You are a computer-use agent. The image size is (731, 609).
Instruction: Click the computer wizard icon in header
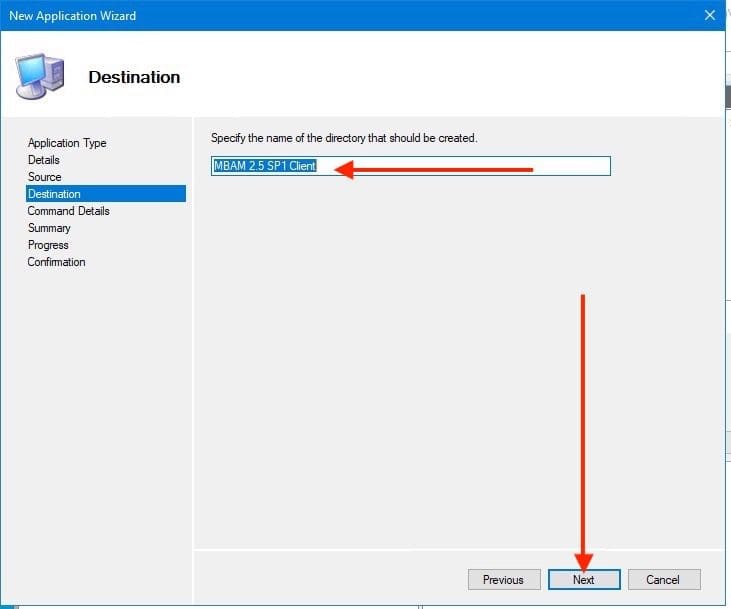click(x=39, y=76)
